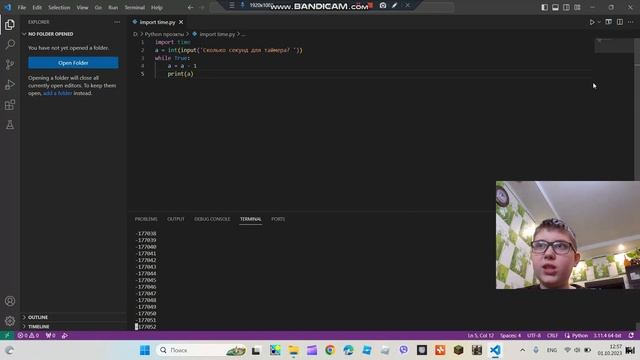Click the Run Python File play button
Image resolution: width=640 pixels, height=360 pixels.
tap(592, 22)
